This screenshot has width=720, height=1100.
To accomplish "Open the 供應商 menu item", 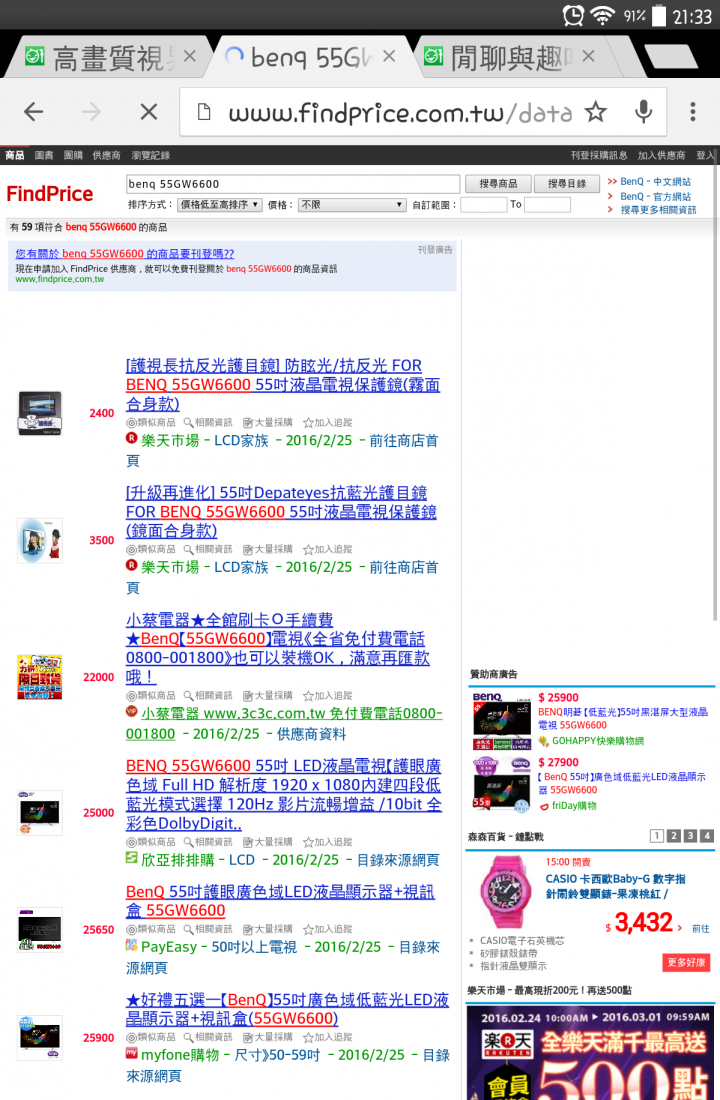I will pyautogui.click(x=107, y=155).
